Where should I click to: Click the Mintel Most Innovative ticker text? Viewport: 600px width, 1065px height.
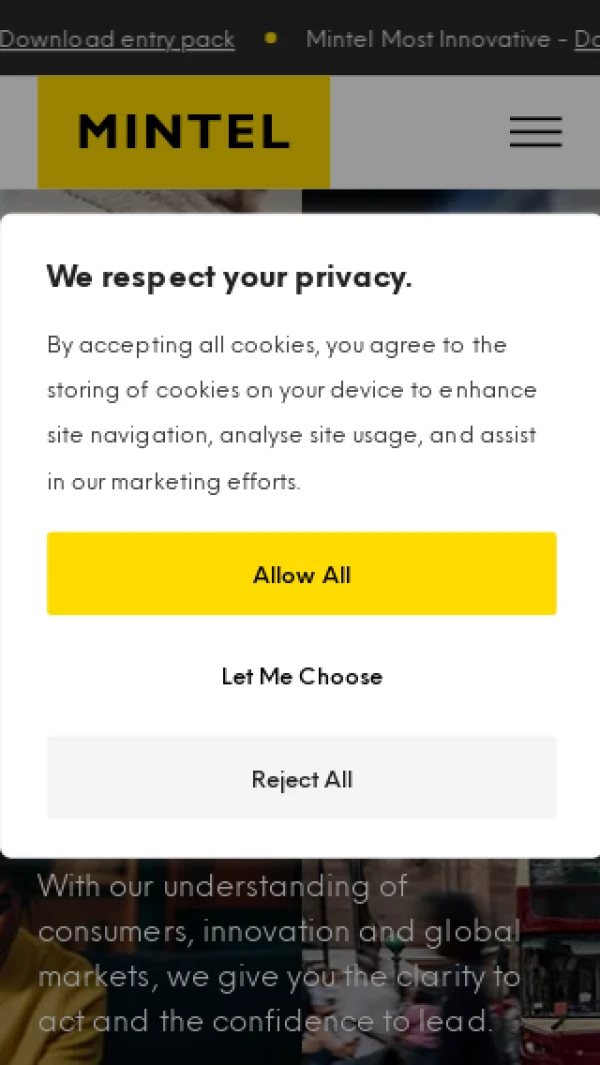pyautogui.click(x=428, y=39)
